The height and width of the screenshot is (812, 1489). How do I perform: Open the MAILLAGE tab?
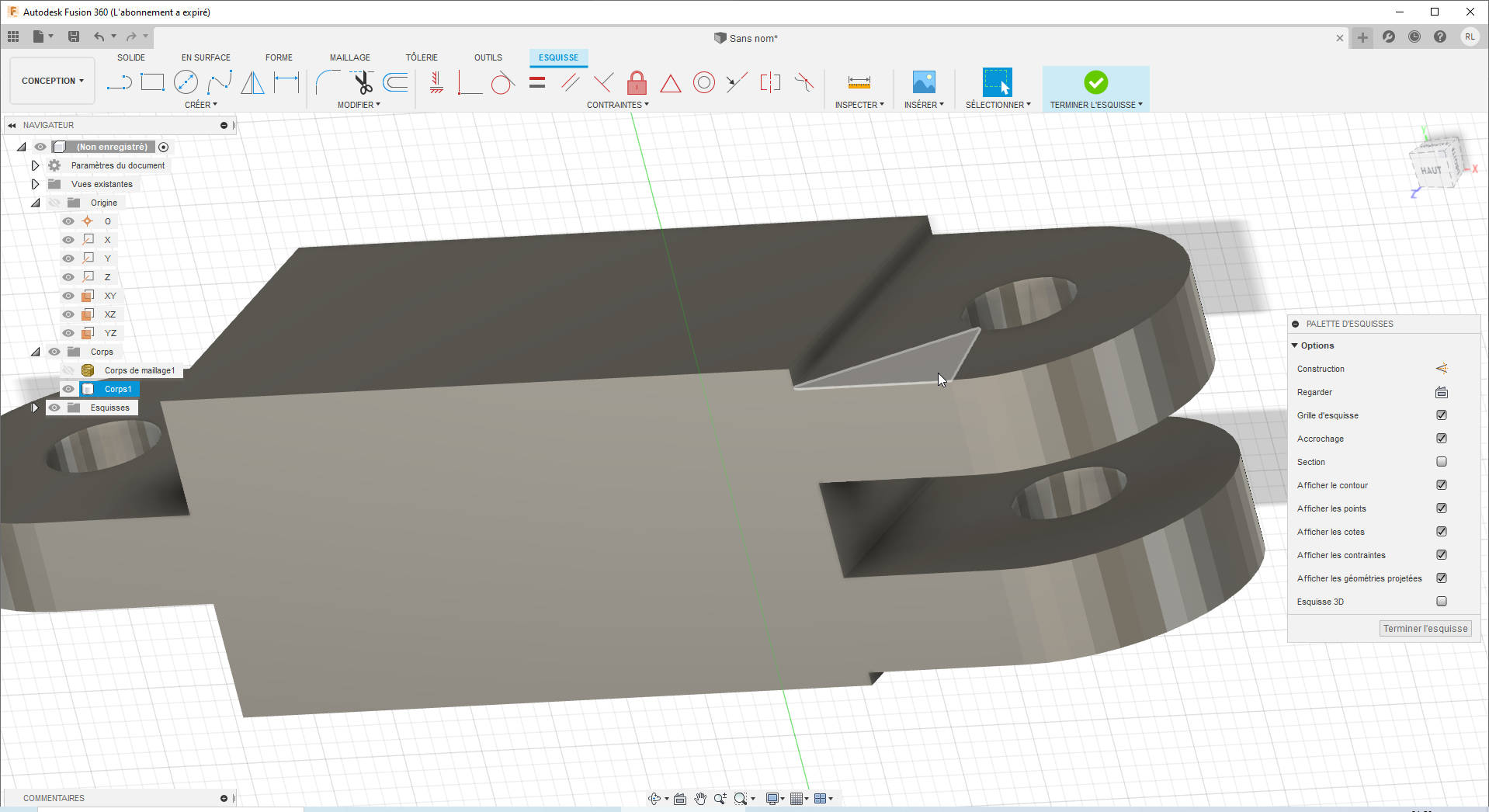[x=349, y=57]
